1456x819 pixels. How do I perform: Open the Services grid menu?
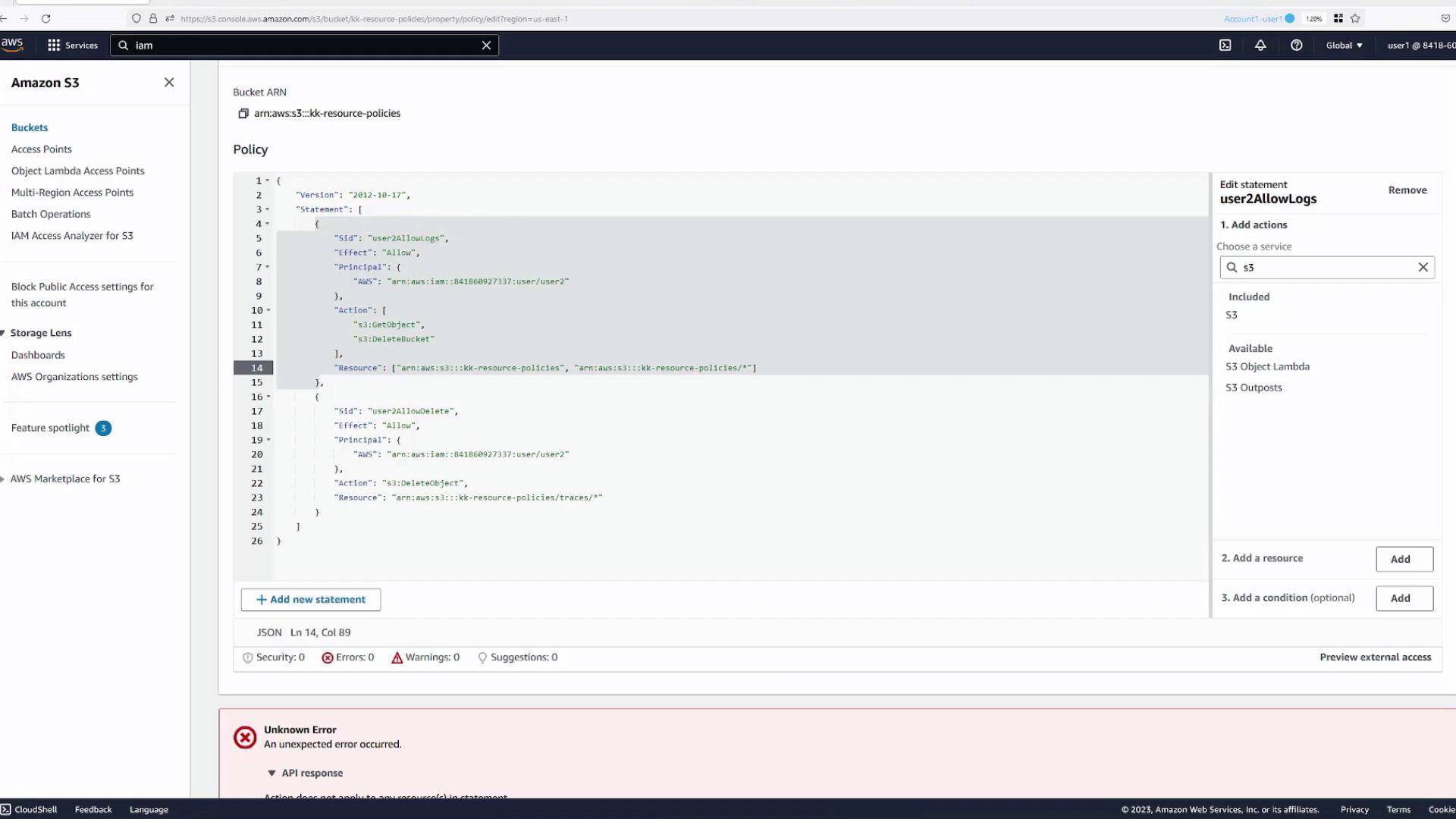(73, 45)
